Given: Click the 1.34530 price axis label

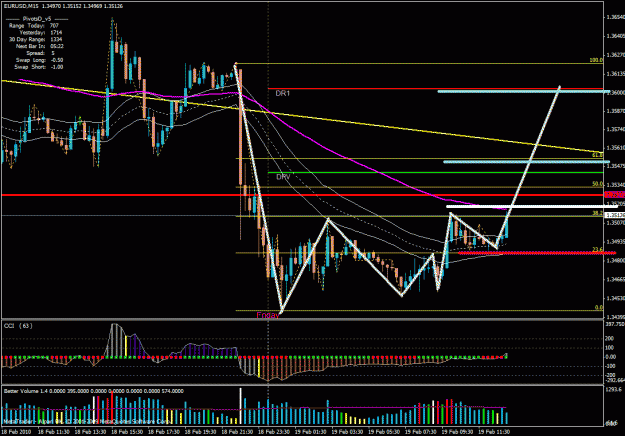Looking at the screenshot, I should click(615, 298).
